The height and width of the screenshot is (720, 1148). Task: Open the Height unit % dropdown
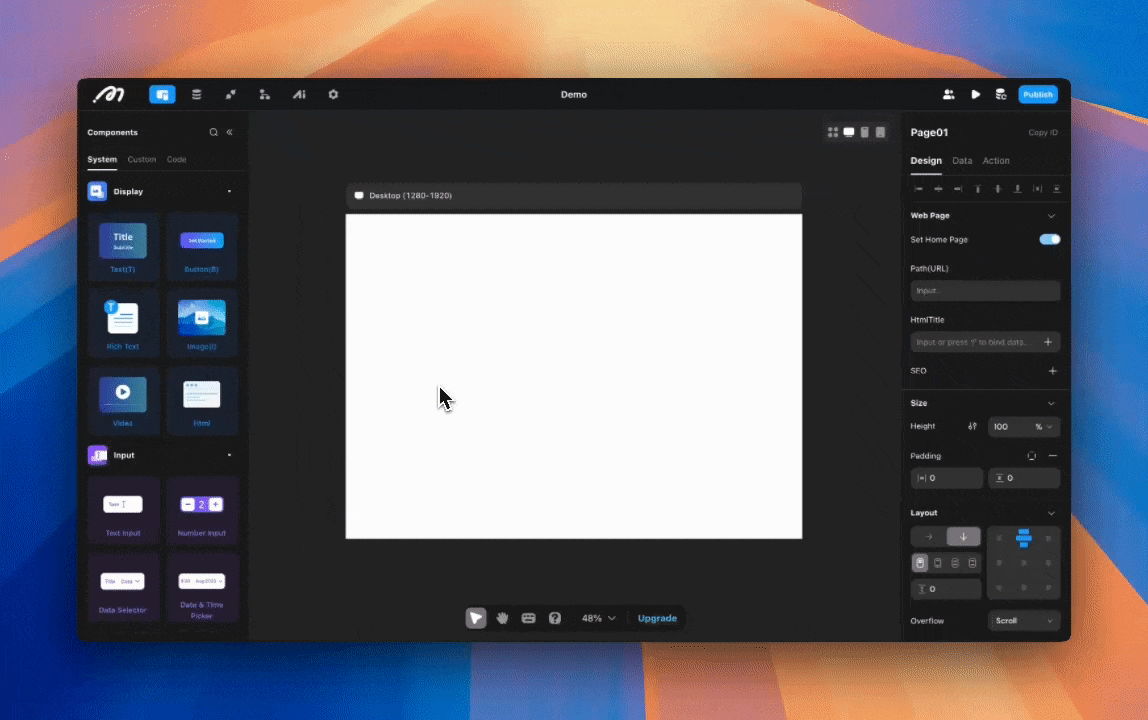1043,427
